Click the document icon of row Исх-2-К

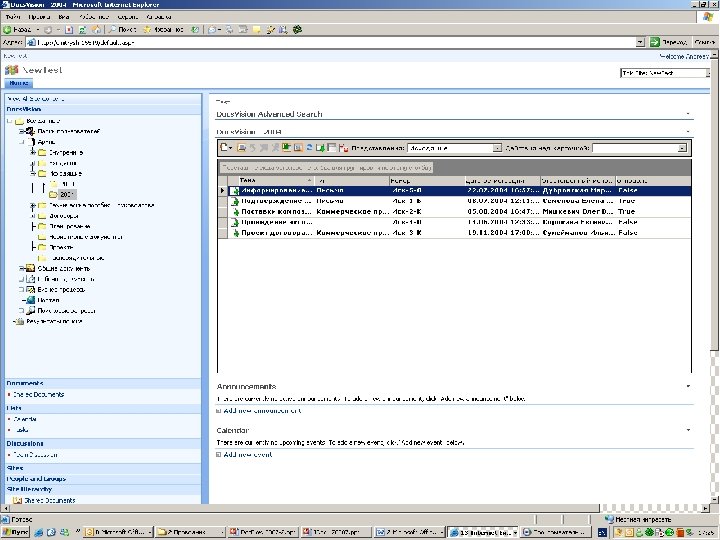click(x=235, y=212)
